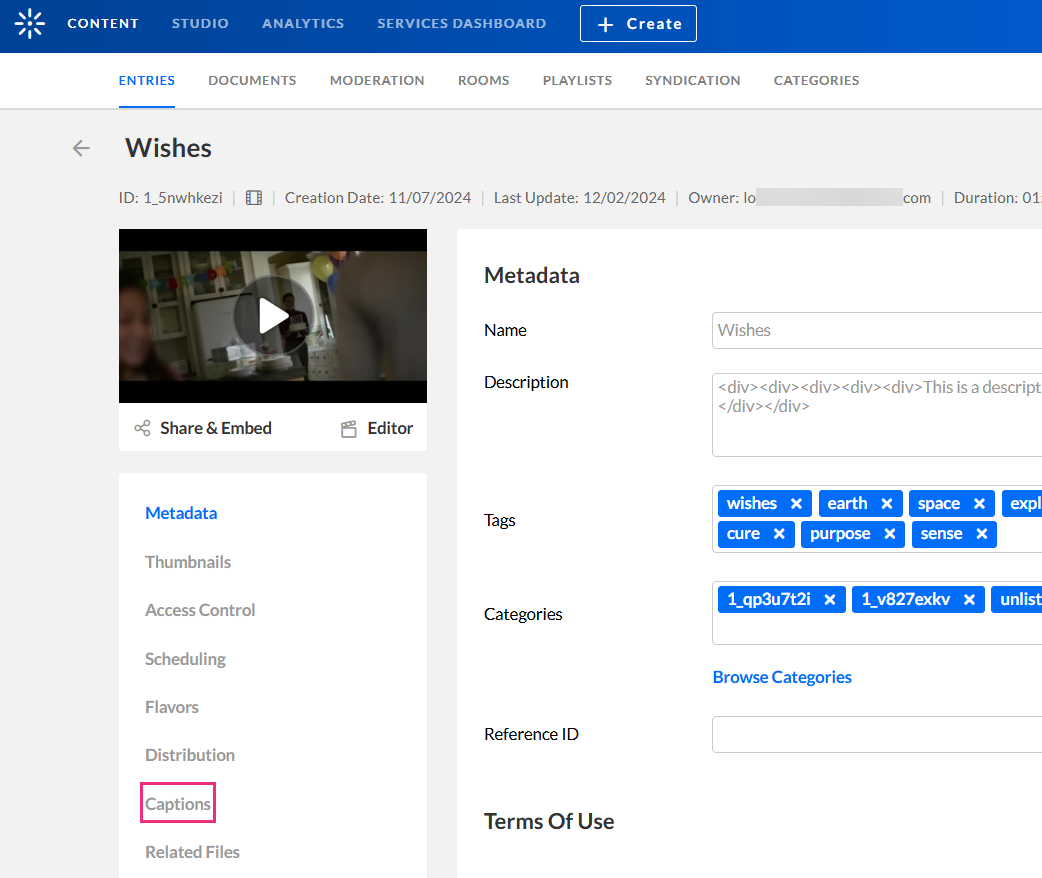Click the Kaltura sunburst logo
The height and width of the screenshot is (878, 1042).
coord(30,23)
